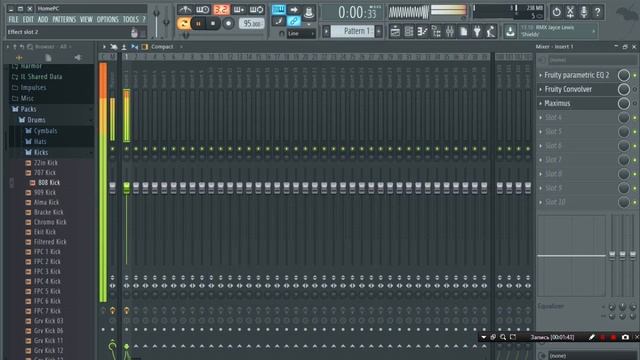The image size is (640, 360).
Task: Click the browser search magnifier icon
Action: tap(30, 47)
